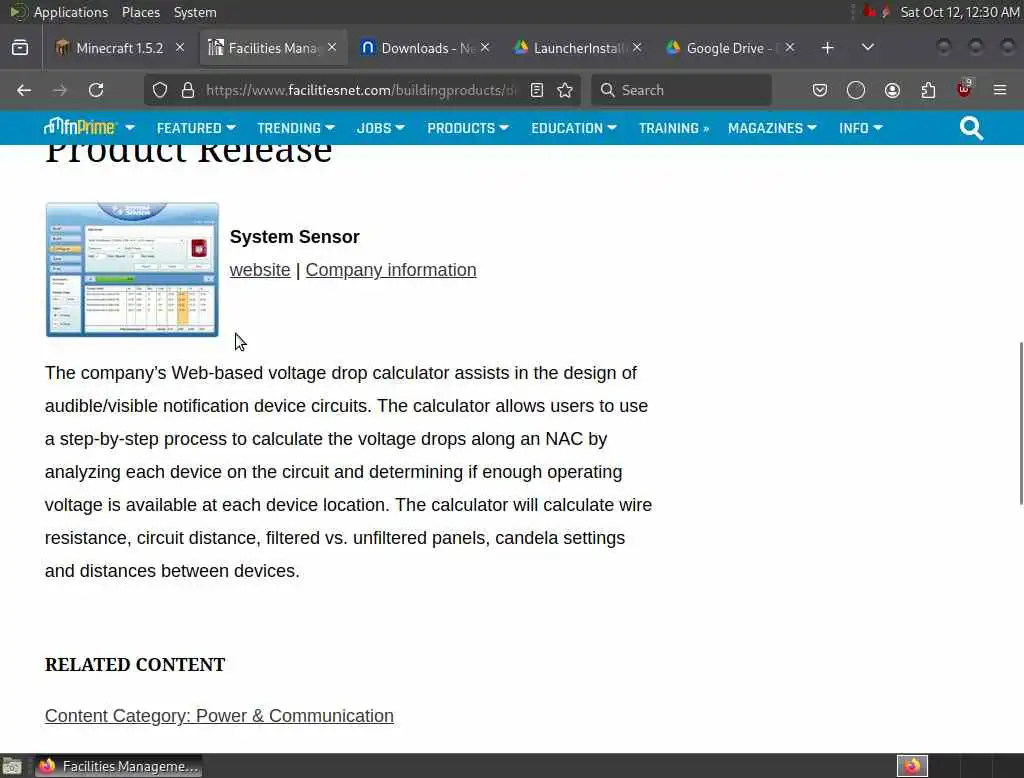
Task: Close the Downloads tab
Action: point(485,48)
